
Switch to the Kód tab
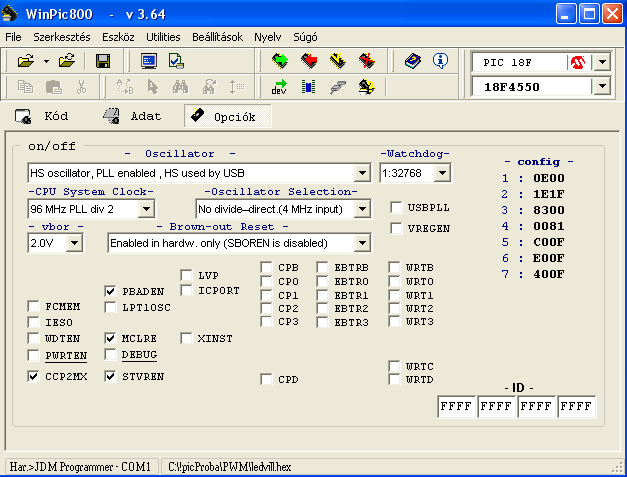[x=42, y=116]
